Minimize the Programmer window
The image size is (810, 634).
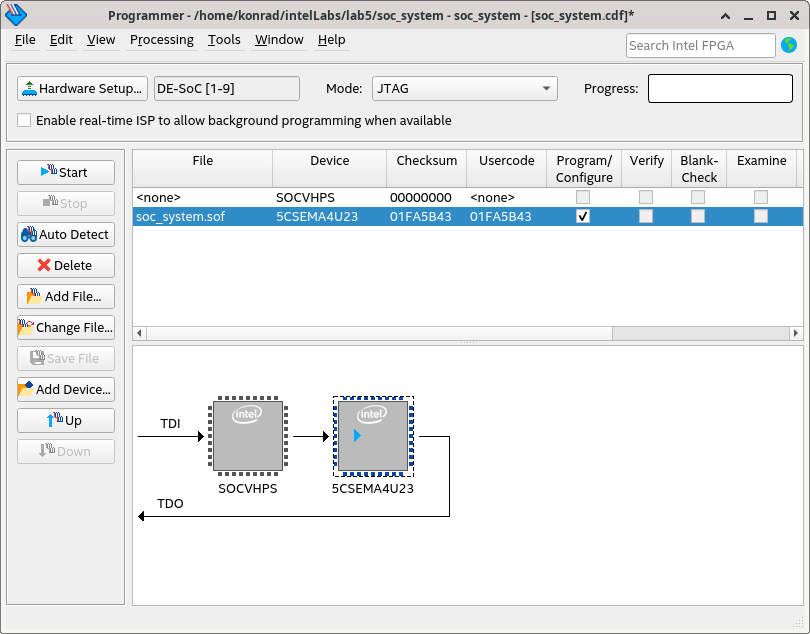coord(748,16)
